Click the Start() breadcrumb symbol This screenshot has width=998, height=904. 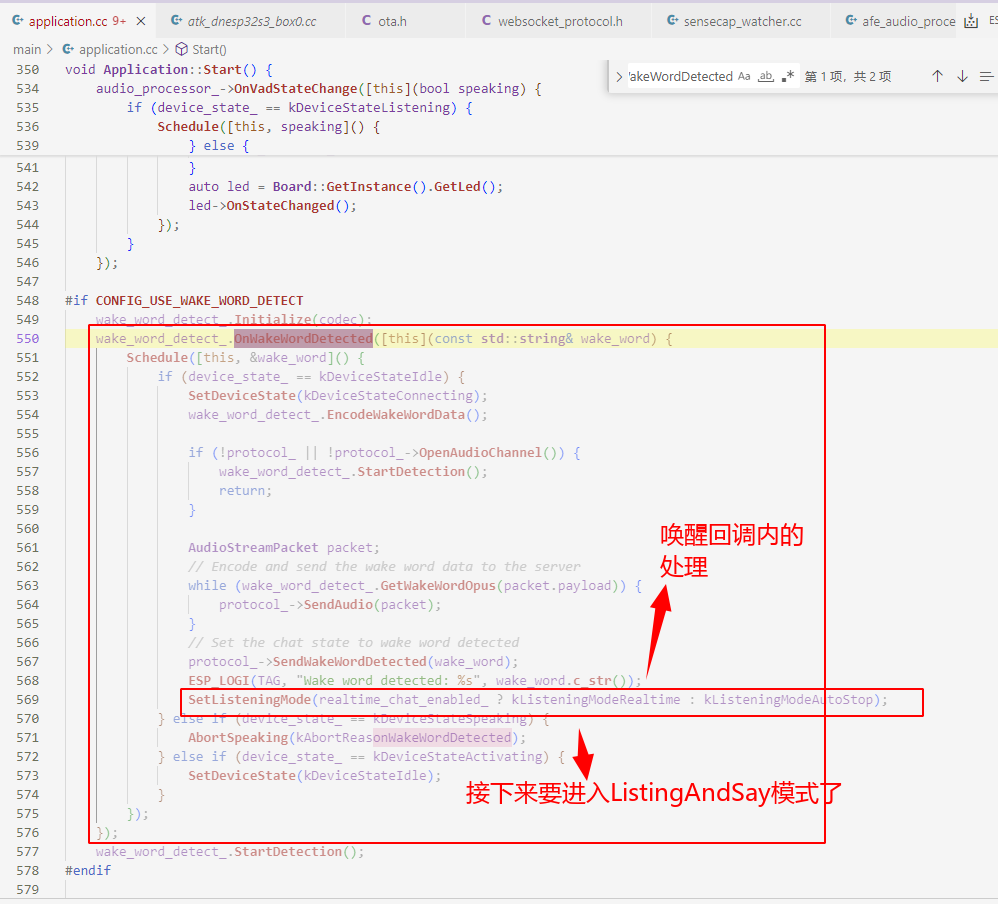(x=209, y=50)
